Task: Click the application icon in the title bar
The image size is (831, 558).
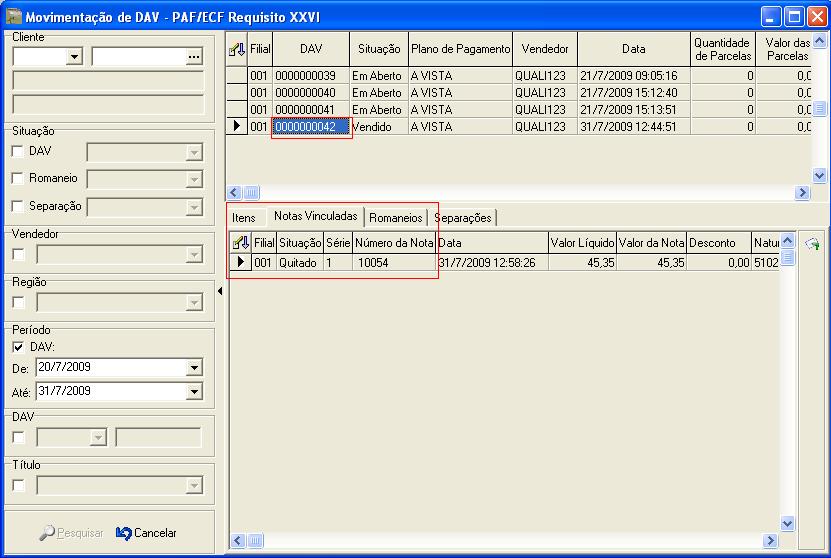Action: tap(13, 15)
